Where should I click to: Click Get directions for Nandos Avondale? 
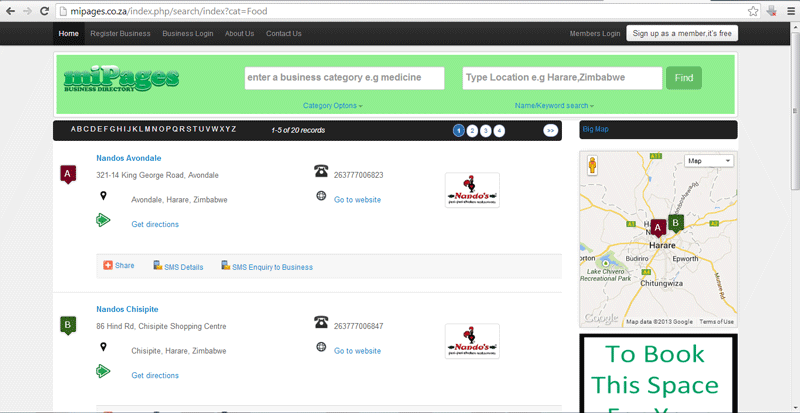pyautogui.click(x=155, y=225)
